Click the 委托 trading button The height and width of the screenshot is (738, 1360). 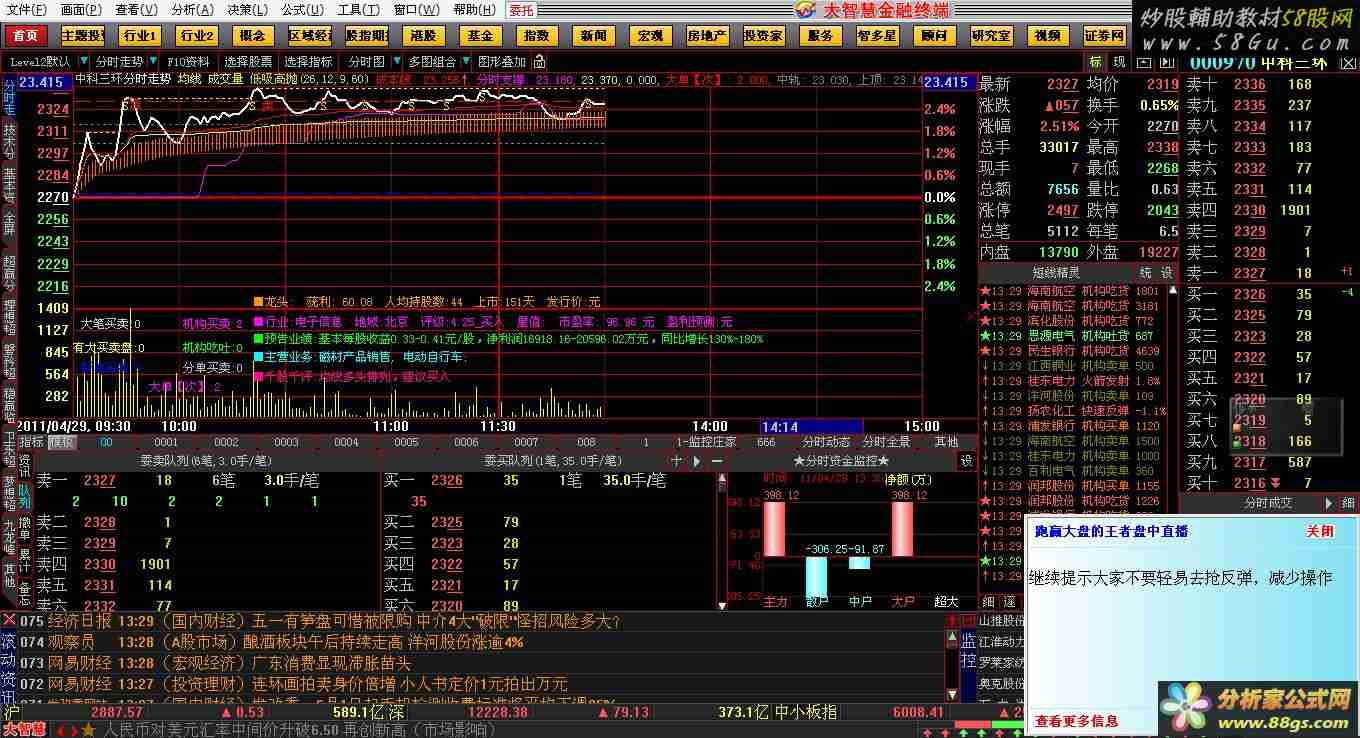click(x=520, y=10)
